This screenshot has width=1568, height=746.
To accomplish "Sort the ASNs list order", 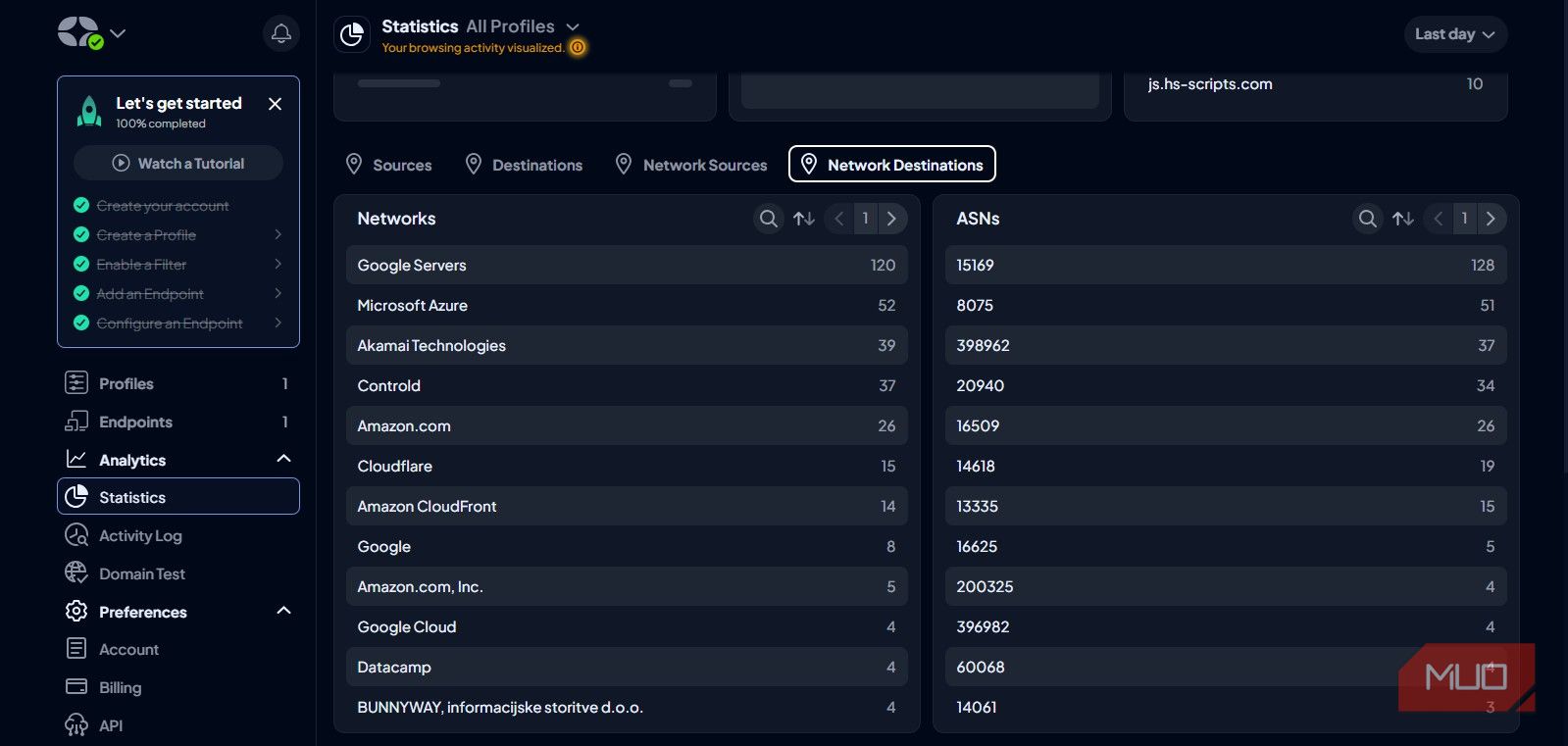I will (1403, 219).
